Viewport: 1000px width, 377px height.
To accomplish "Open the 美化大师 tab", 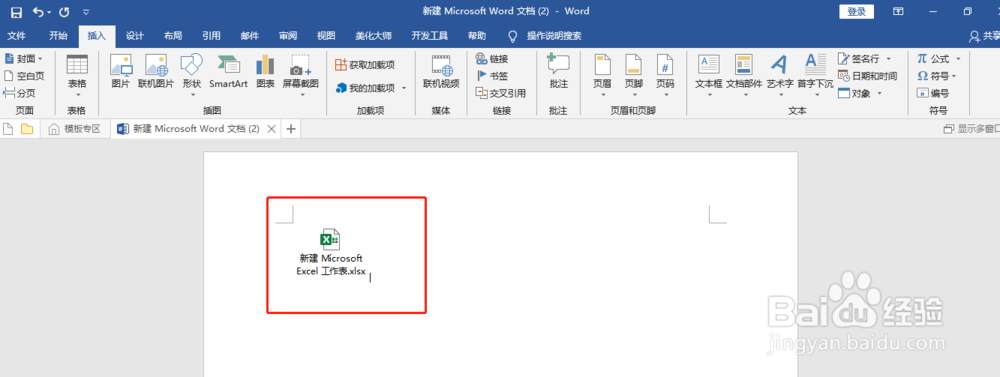I will coord(374,36).
